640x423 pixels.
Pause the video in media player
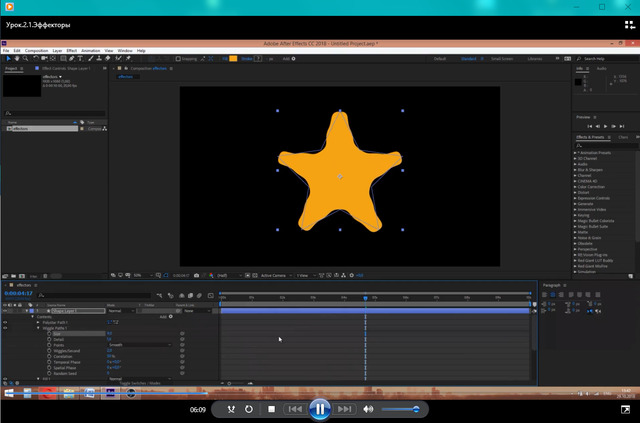coord(319,408)
